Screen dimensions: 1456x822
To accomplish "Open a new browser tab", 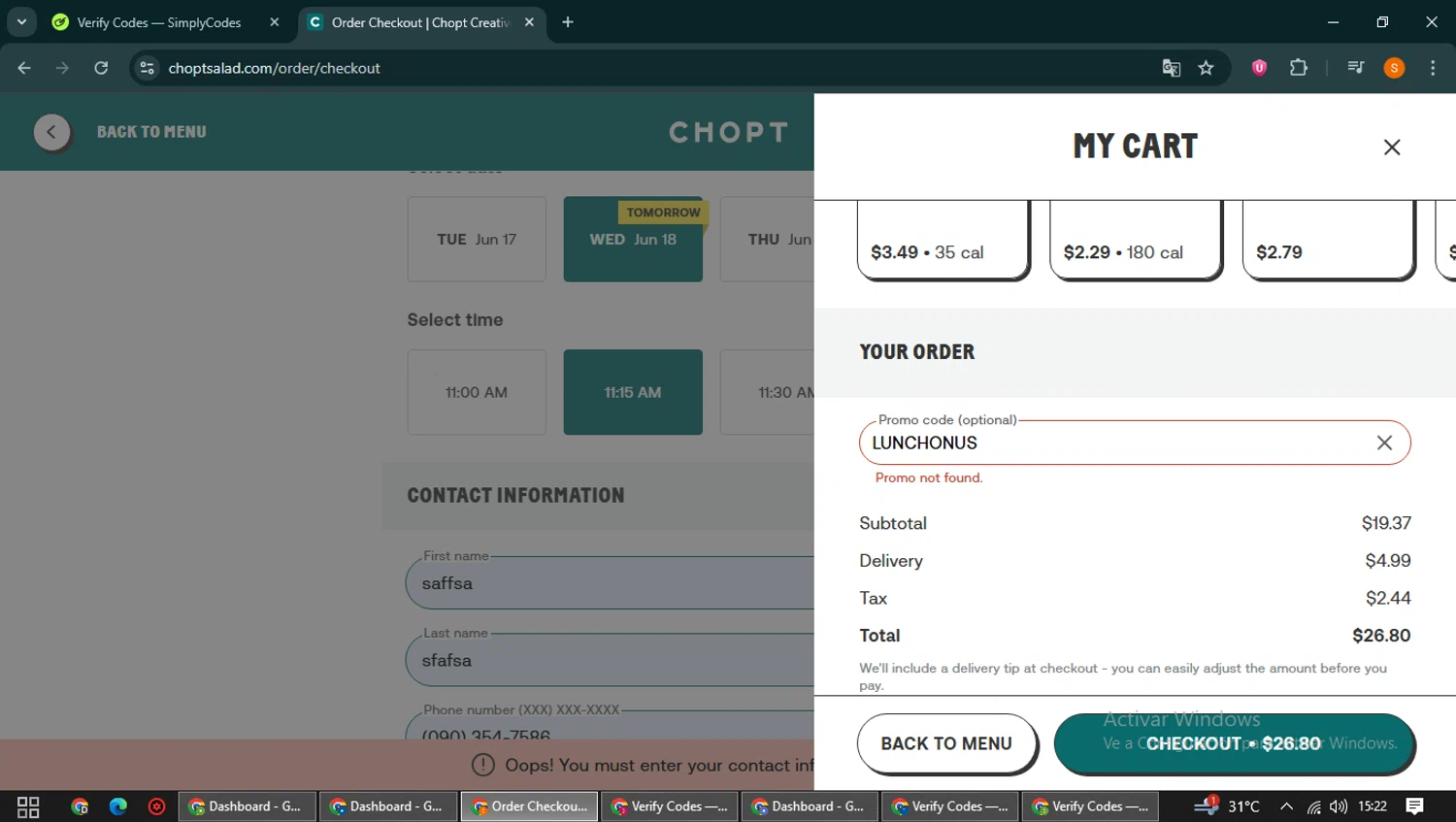I will [x=568, y=22].
